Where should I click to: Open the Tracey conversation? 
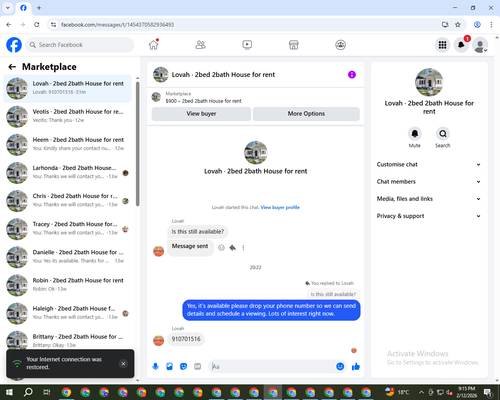[67, 229]
